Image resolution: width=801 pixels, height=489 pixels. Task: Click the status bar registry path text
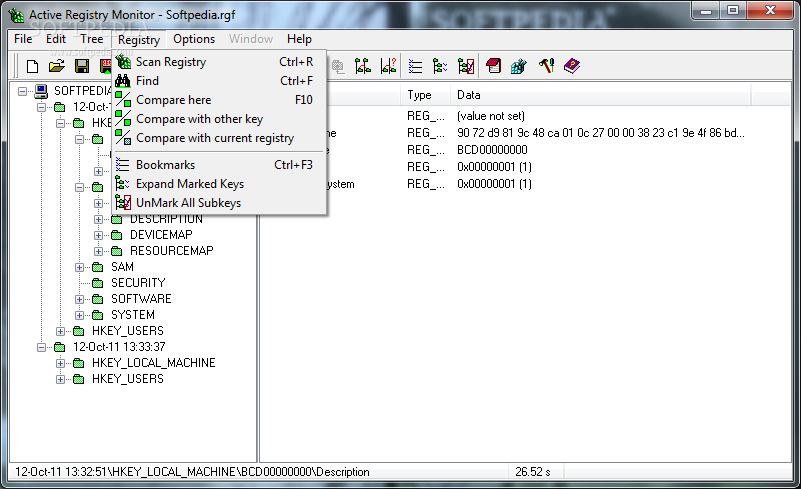(192, 472)
